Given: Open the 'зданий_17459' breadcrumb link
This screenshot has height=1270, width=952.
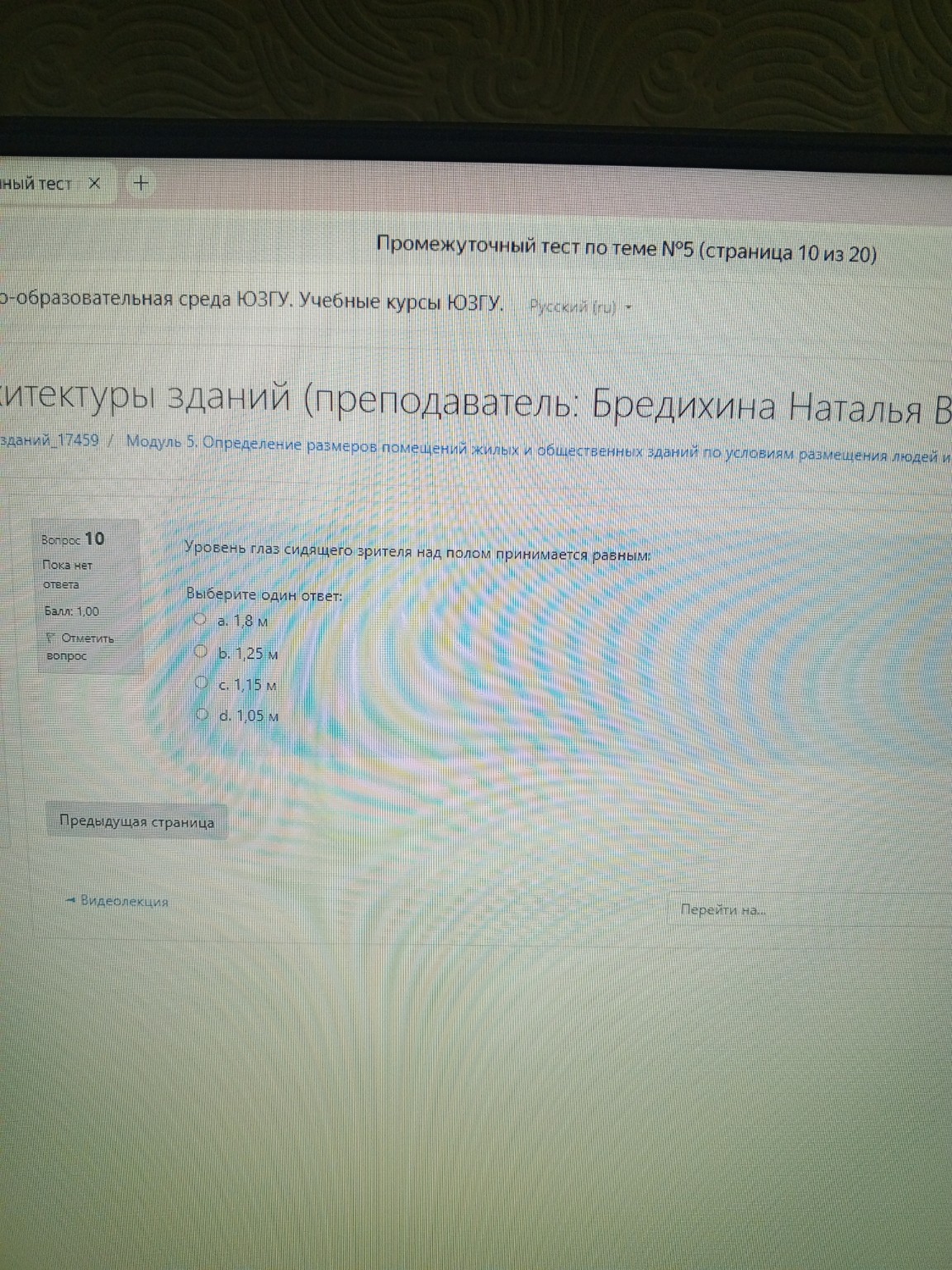Looking at the screenshot, I should click(47, 441).
